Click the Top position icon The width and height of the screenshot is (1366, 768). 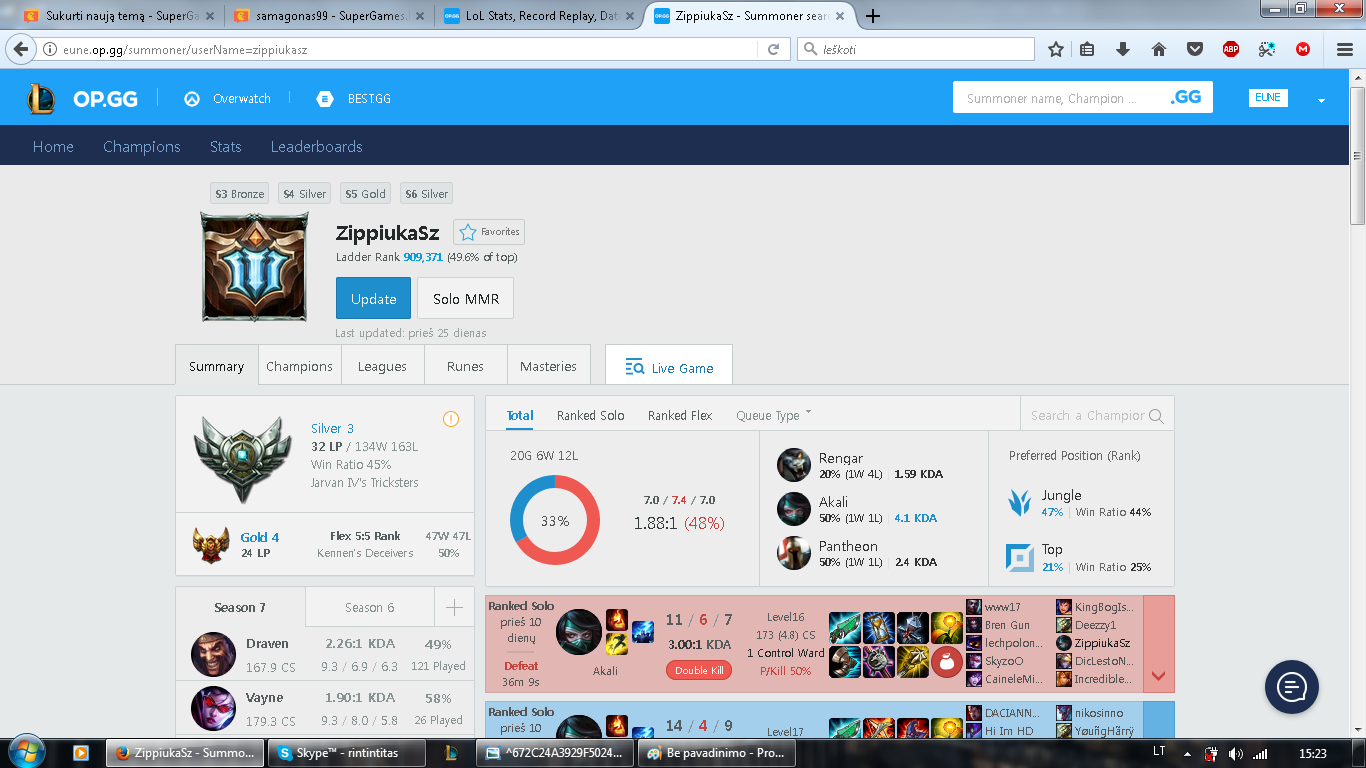pos(1020,557)
